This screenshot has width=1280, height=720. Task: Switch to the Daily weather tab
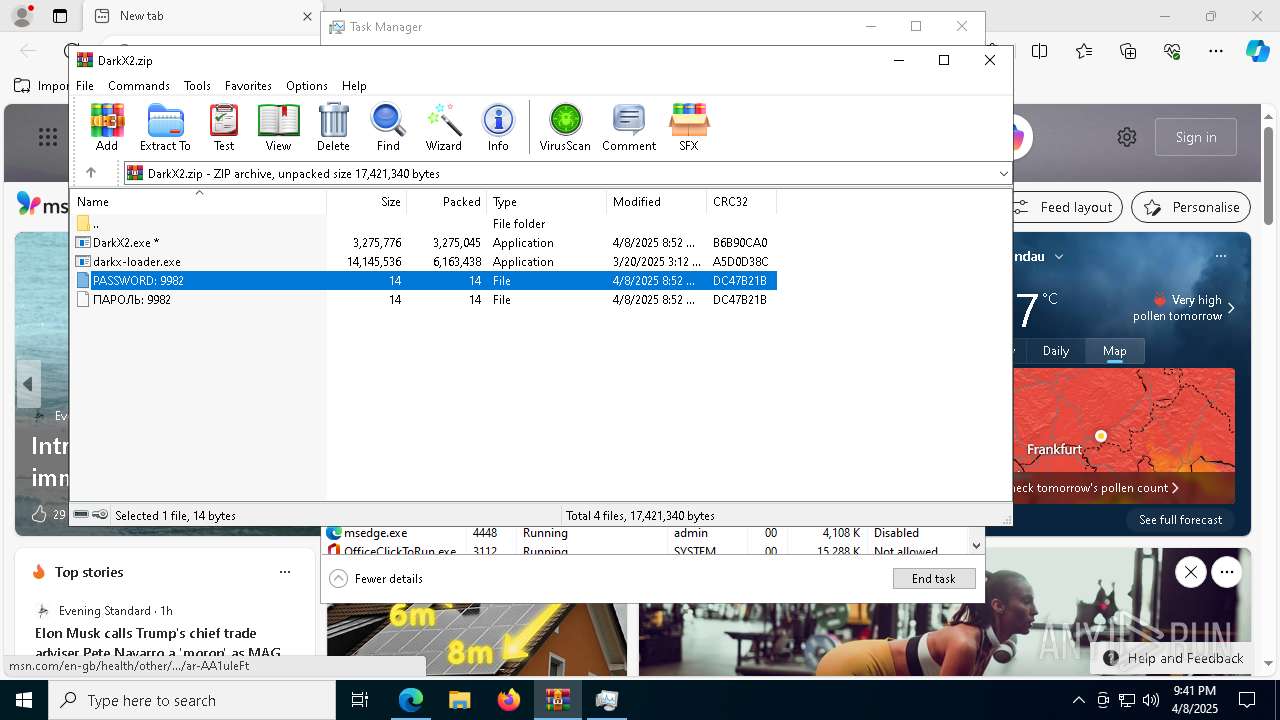click(1056, 351)
